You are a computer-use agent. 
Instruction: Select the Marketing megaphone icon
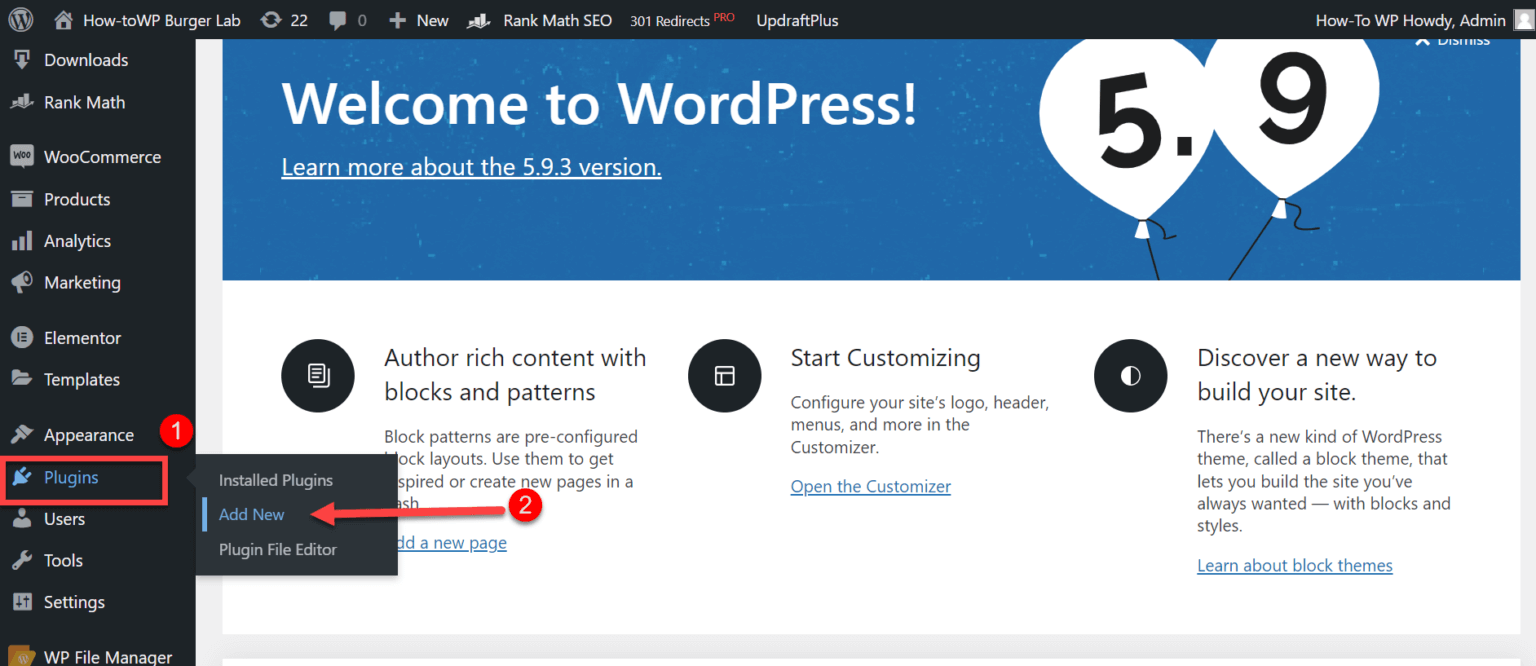pyautogui.click(x=22, y=282)
